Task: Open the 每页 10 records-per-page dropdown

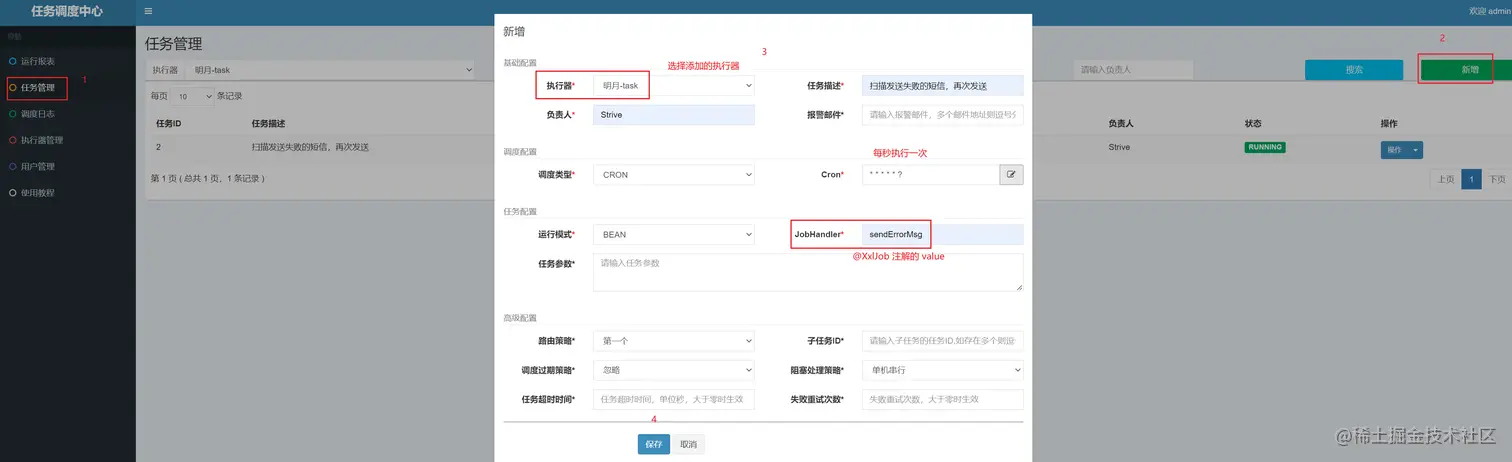Action: pyautogui.click(x=192, y=96)
